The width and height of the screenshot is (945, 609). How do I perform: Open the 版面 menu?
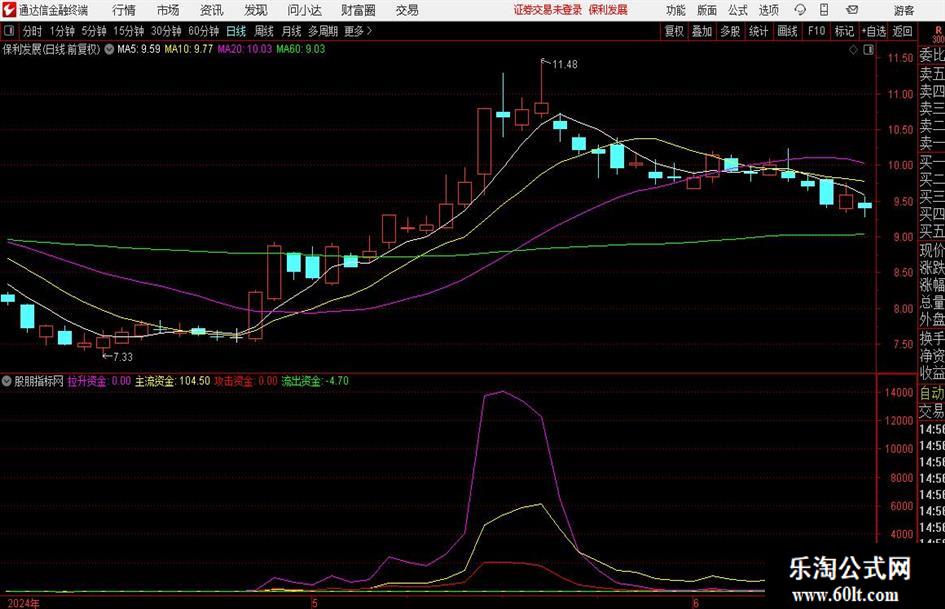[706, 10]
